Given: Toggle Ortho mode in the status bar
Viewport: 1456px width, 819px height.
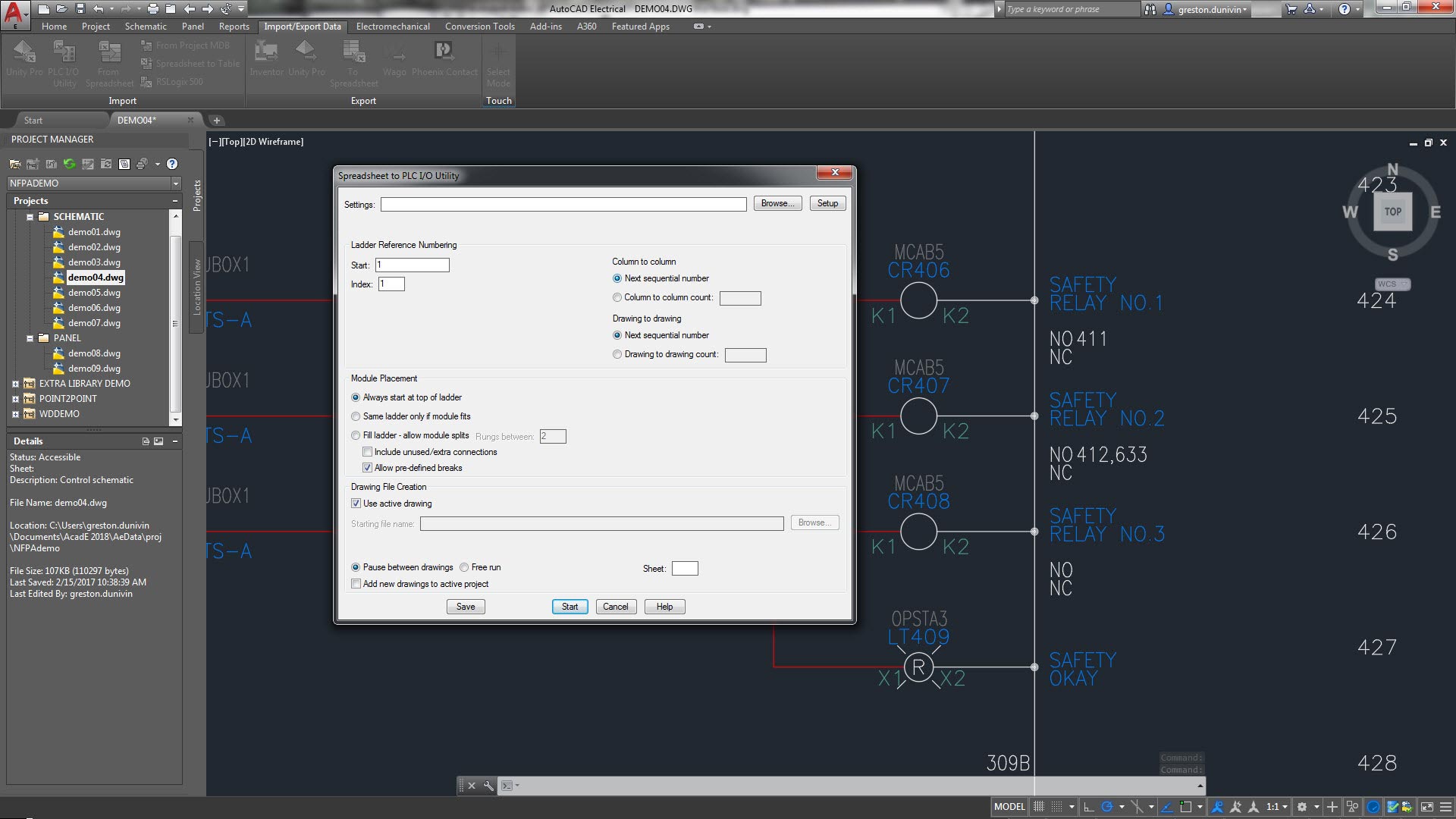Looking at the screenshot, I should [1088, 807].
